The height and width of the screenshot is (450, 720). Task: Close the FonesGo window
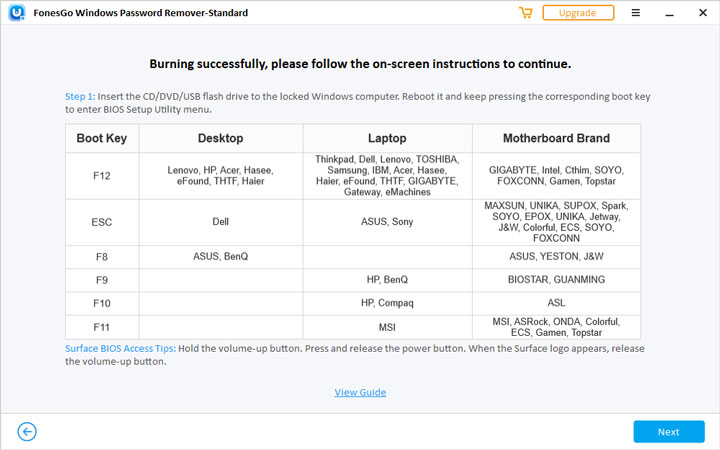[x=703, y=13]
